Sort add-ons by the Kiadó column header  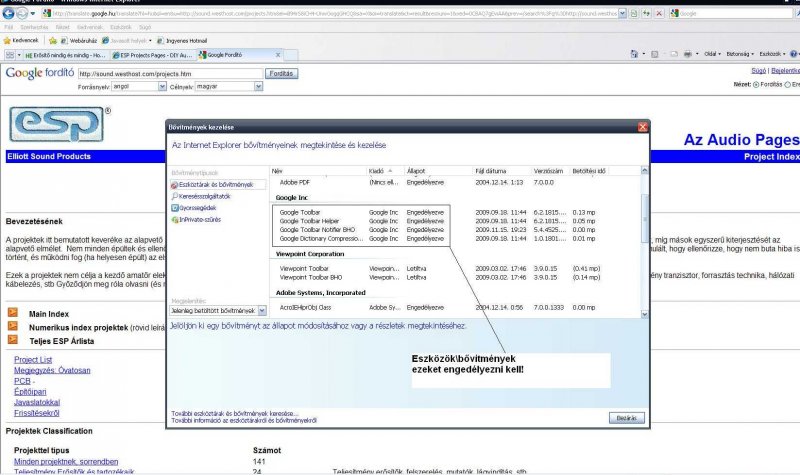pyautogui.click(x=385, y=171)
